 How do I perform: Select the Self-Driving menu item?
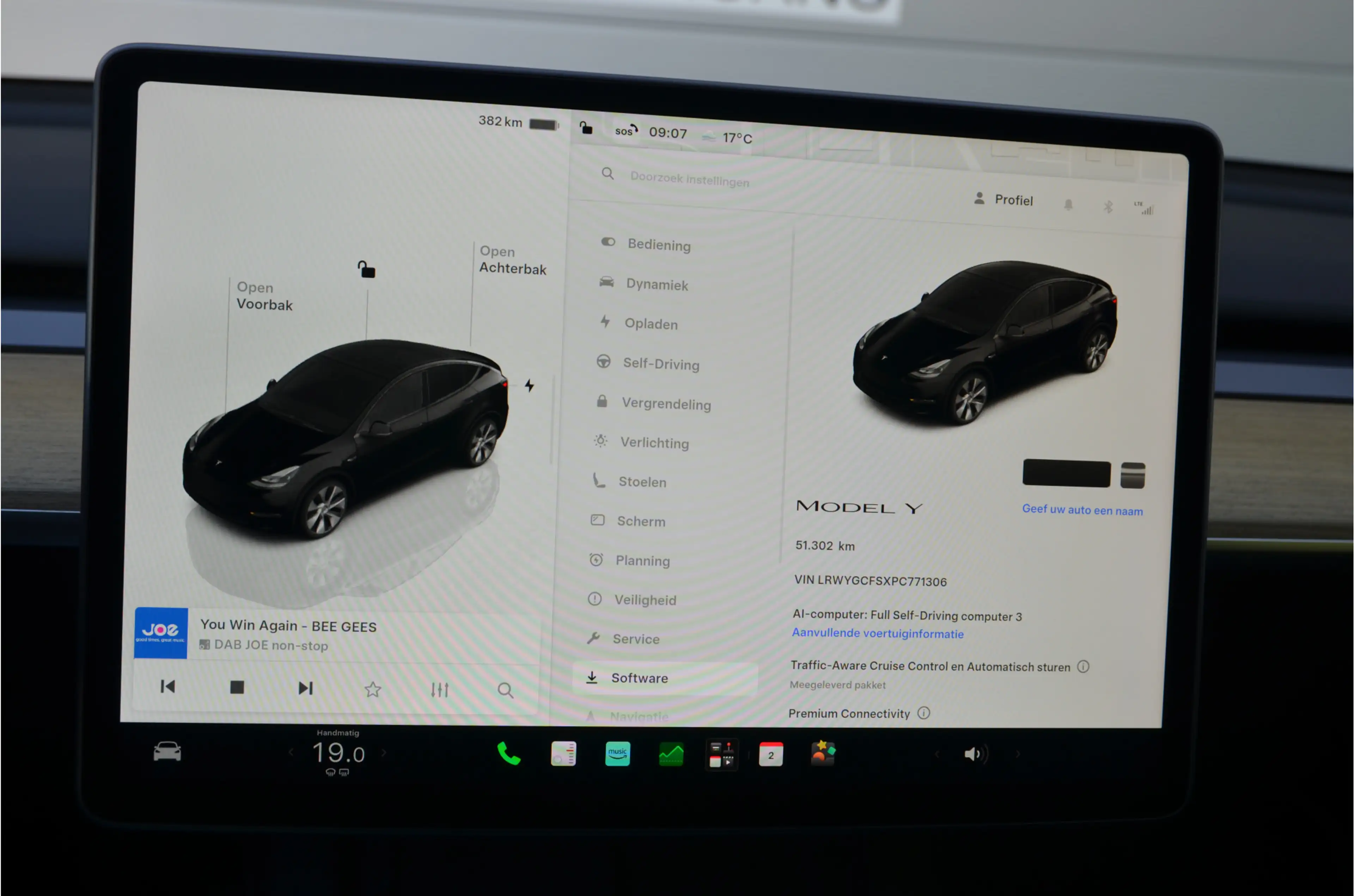(648, 363)
